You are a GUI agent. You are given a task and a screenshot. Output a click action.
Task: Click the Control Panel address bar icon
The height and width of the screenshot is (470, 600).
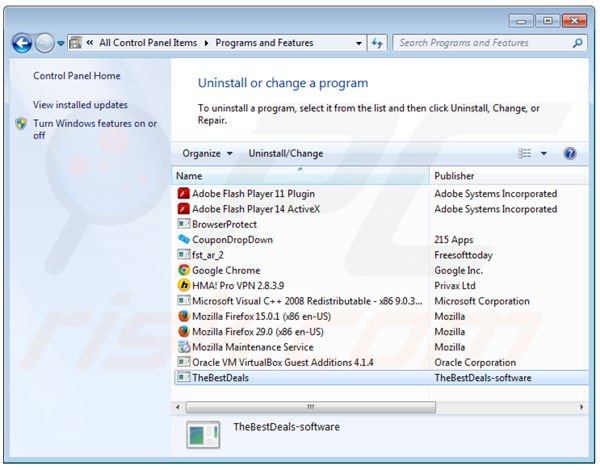75,43
